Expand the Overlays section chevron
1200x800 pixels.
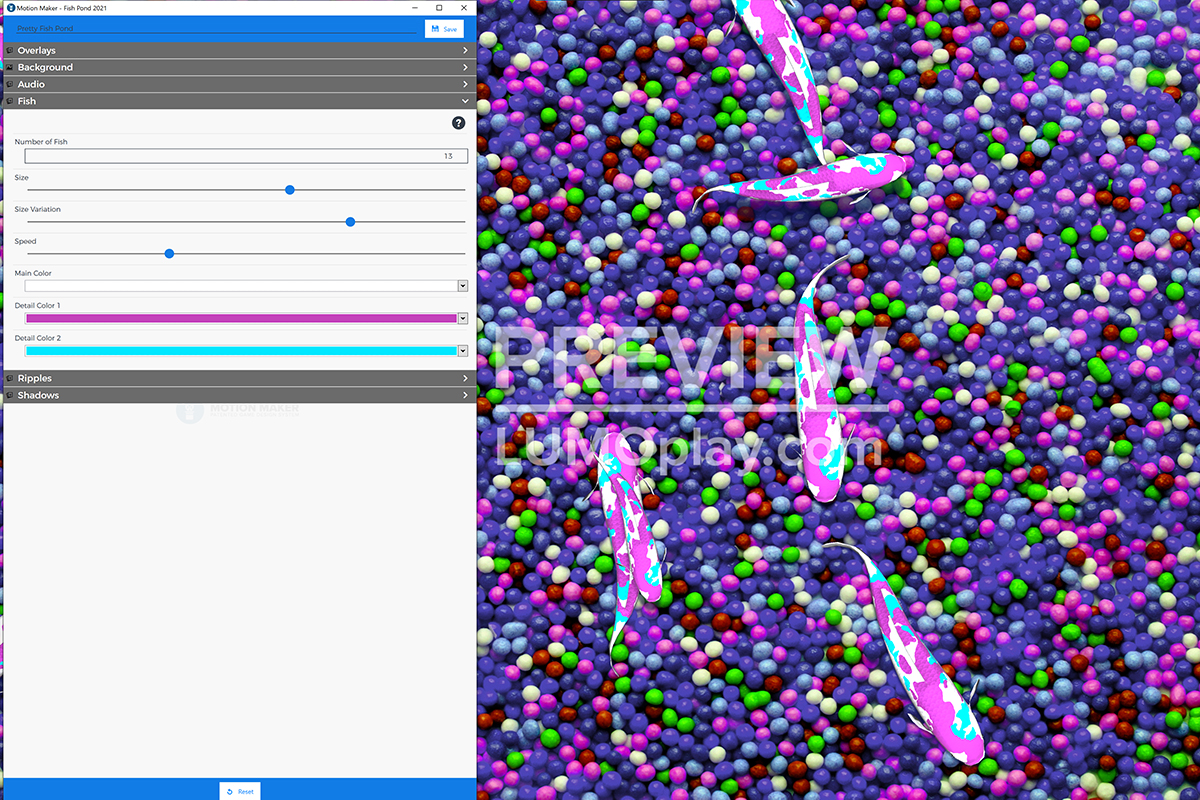tap(465, 50)
